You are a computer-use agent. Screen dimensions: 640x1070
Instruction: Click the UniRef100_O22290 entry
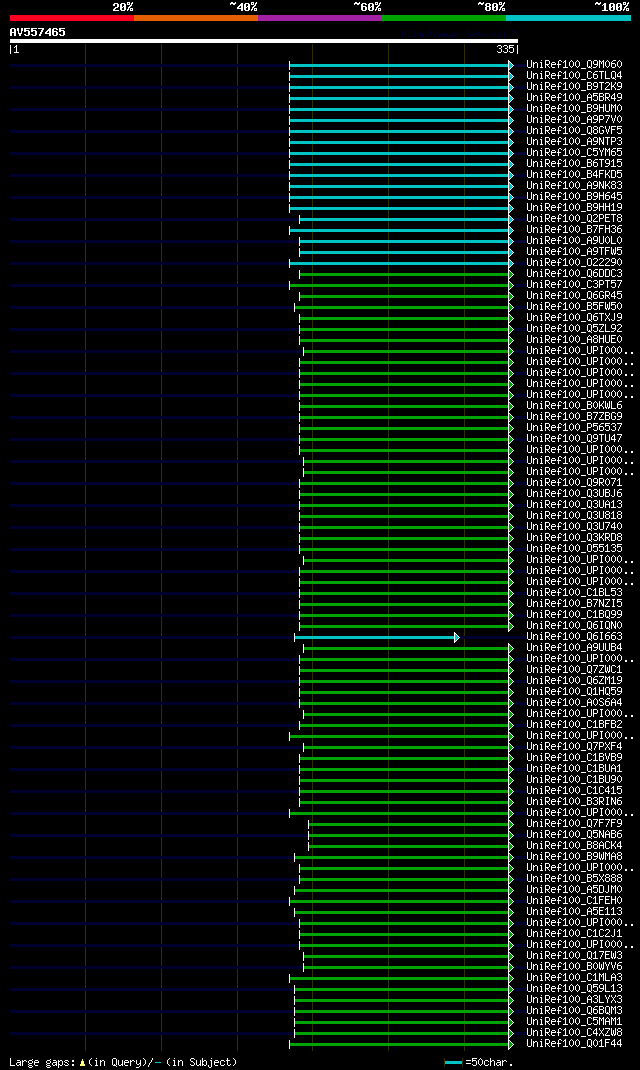[574, 263]
